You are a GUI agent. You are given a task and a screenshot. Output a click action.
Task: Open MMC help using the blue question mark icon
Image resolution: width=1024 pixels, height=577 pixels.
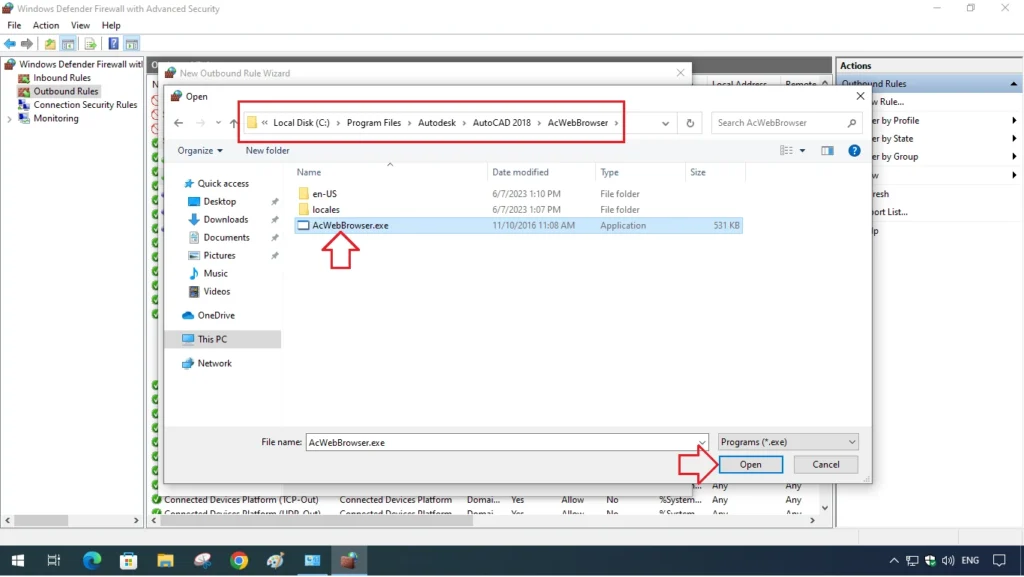click(113, 43)
